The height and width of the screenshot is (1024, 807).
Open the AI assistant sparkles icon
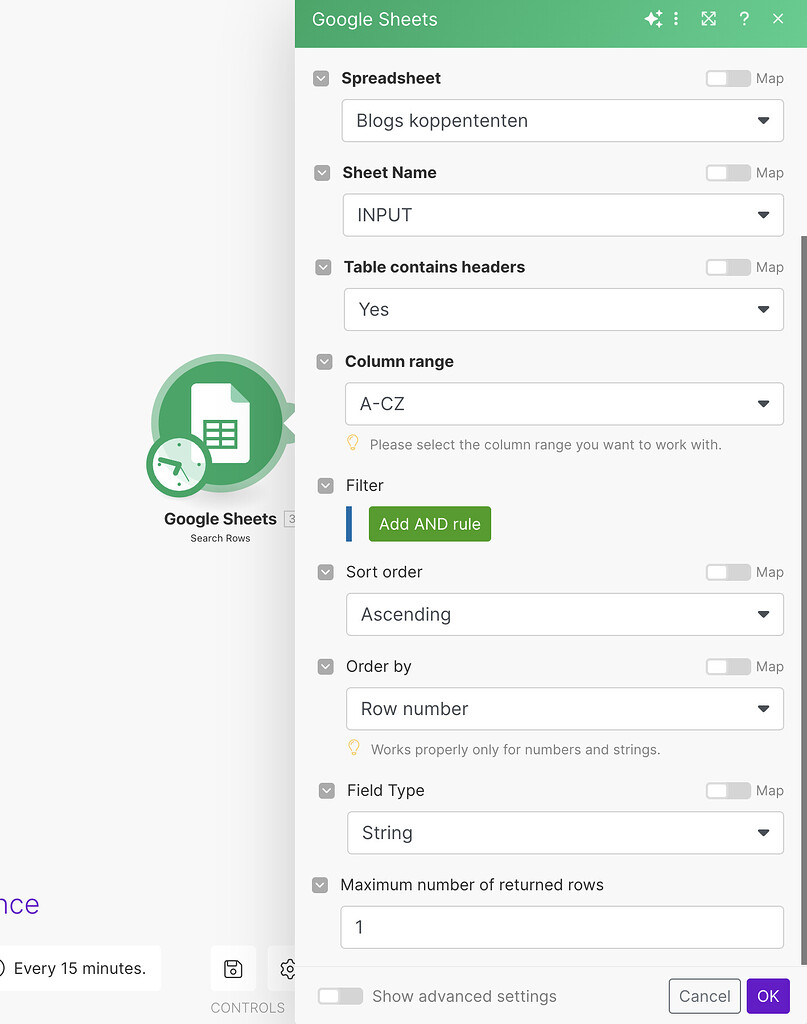tap(654, 18)
